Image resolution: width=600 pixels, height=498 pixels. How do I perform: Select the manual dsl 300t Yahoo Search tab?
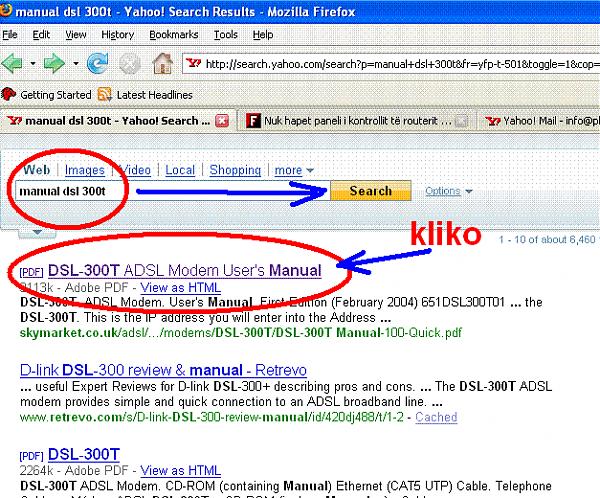click(116, 121)
